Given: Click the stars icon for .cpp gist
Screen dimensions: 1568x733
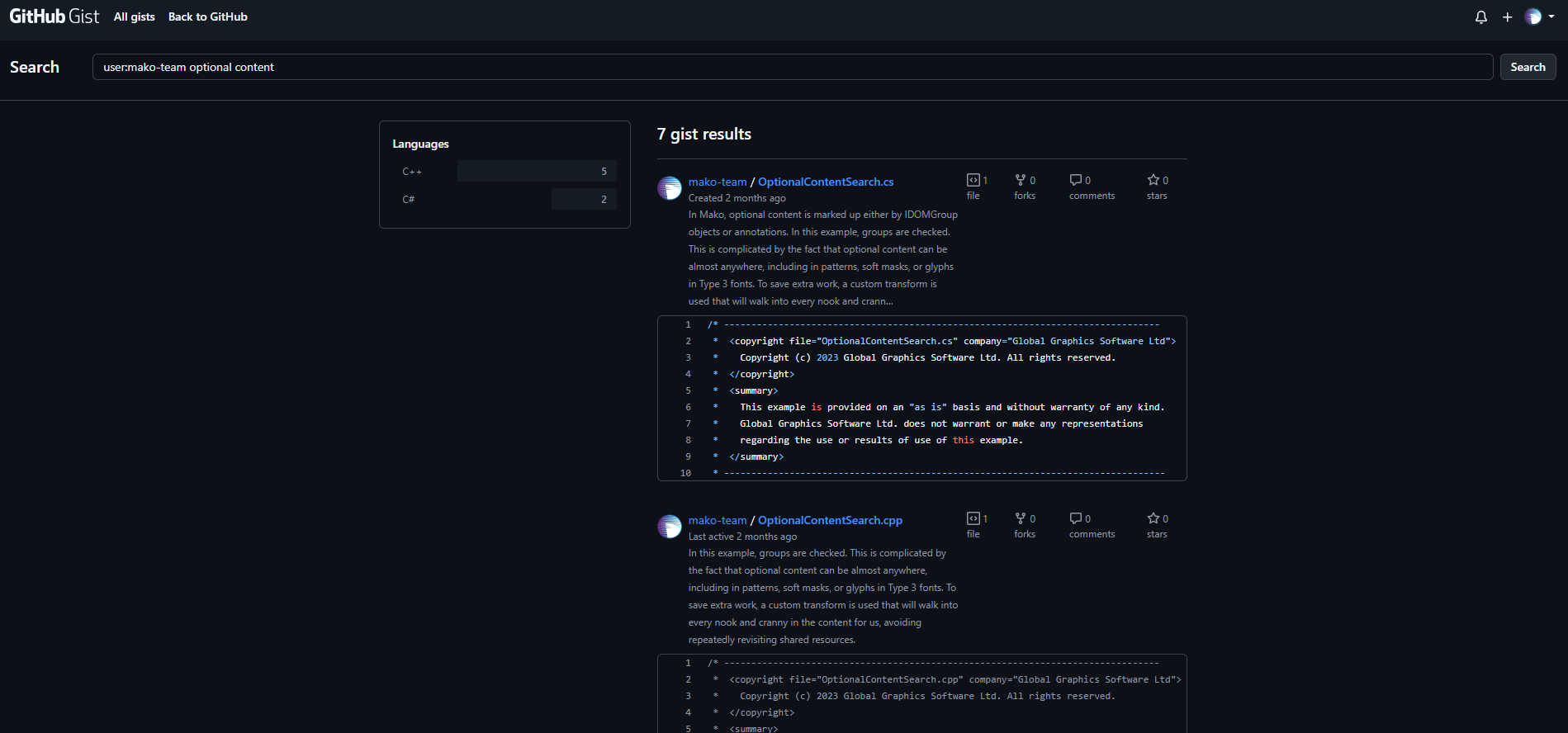Looking at the screenshot, I should click(x=1153, y=518).
